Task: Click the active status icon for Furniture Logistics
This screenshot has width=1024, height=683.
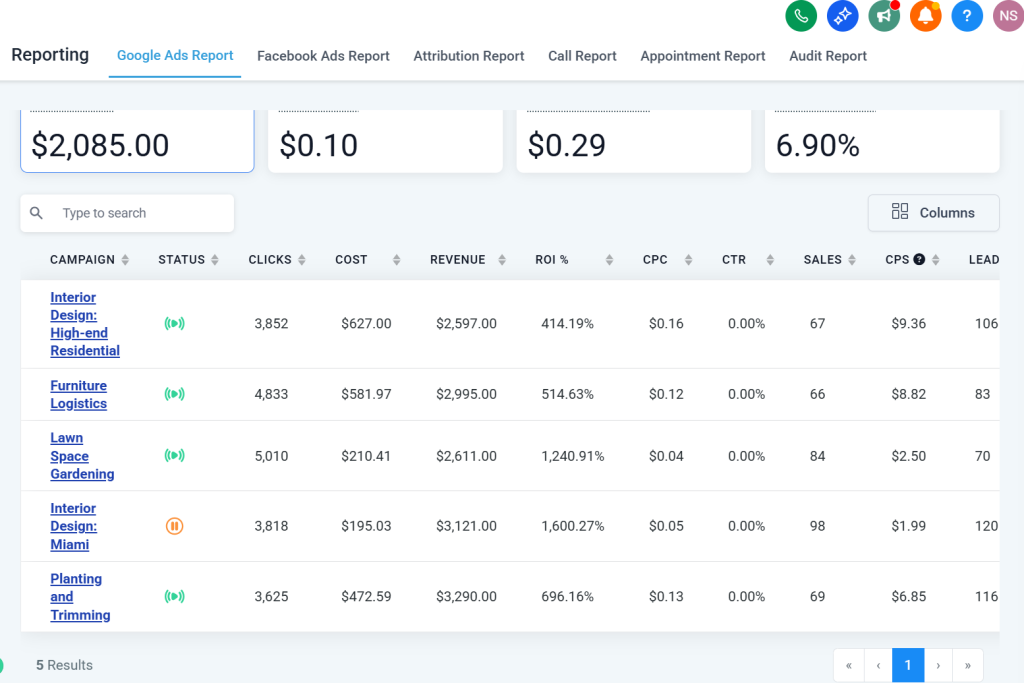Action: (174, 394)
